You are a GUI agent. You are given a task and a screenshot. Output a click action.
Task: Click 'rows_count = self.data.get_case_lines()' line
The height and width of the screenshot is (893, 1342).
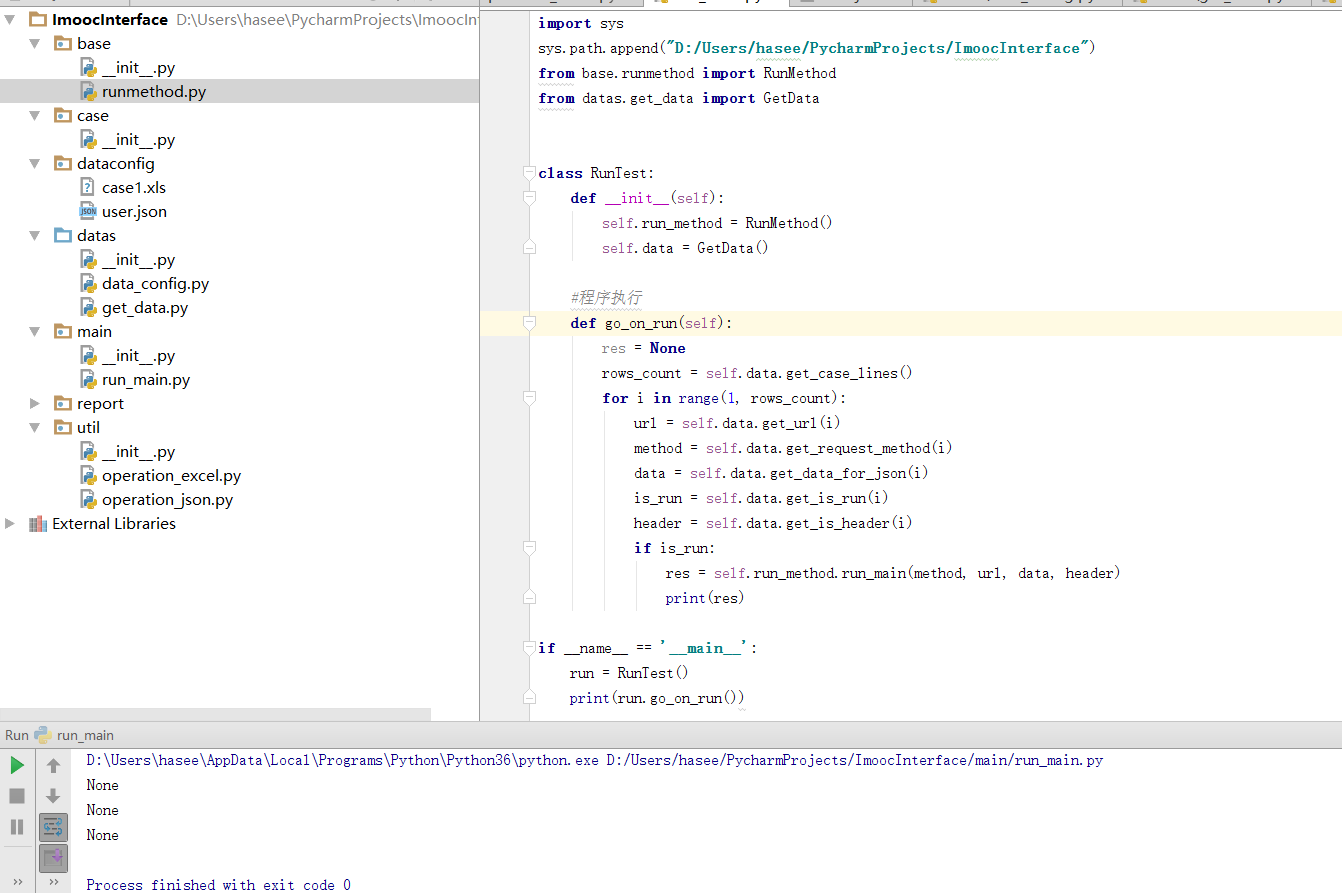[757, 373]
